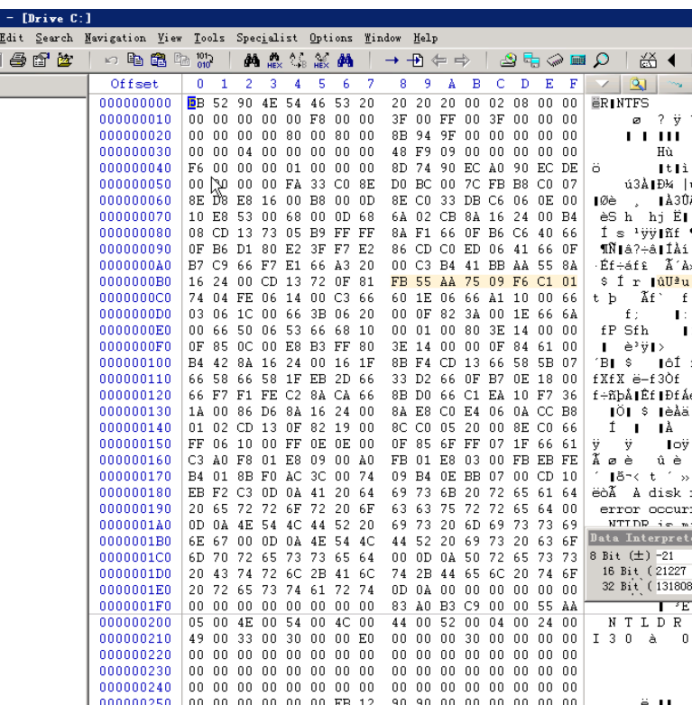Click the blue Continue Search binoculars
692x706 pixels.
[x=345, y=60]
